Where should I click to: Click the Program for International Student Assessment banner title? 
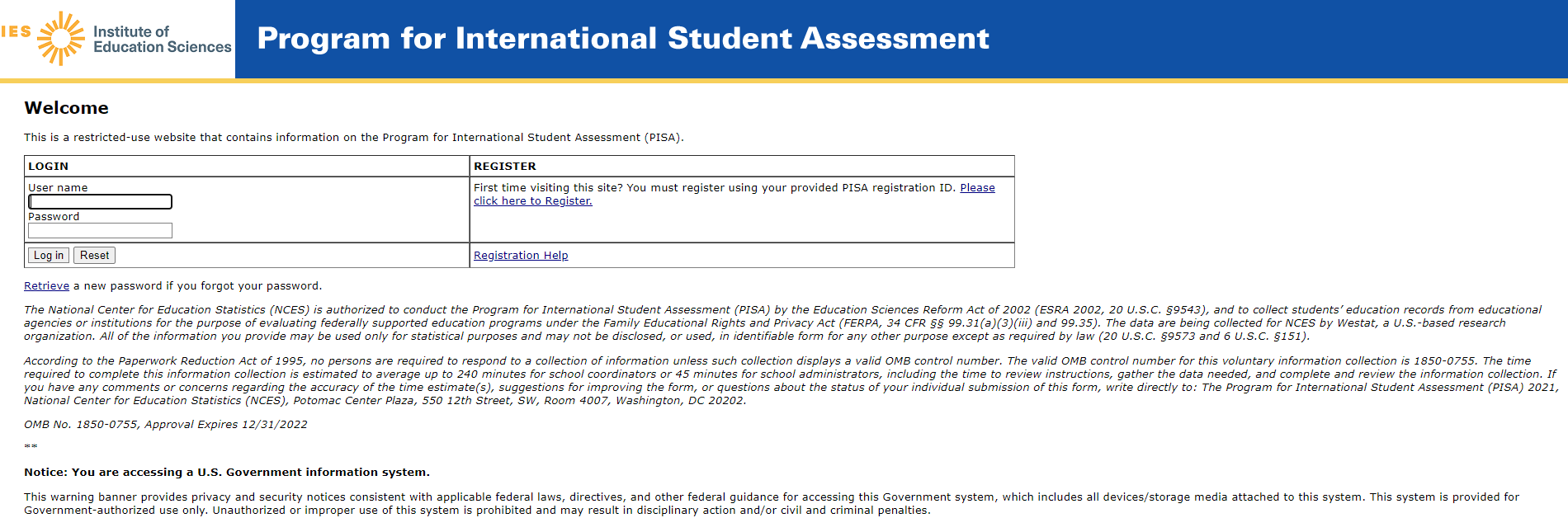(623, 39)
